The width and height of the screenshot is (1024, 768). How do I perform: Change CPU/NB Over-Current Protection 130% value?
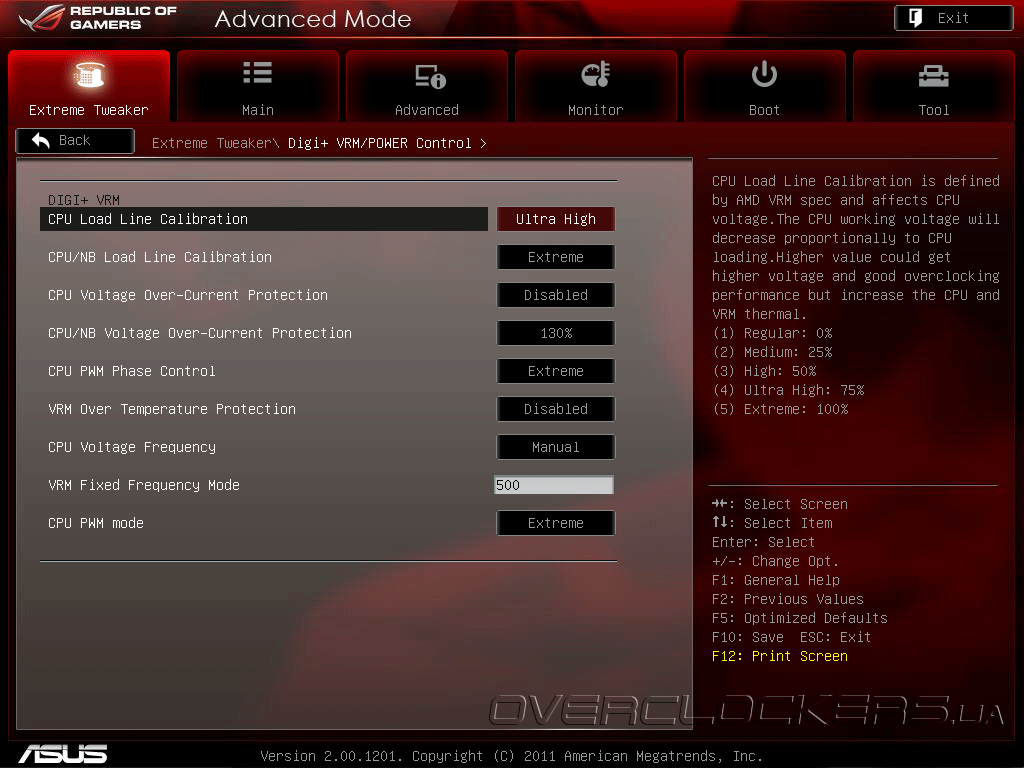pyautogui.click(x=556, y=333)
